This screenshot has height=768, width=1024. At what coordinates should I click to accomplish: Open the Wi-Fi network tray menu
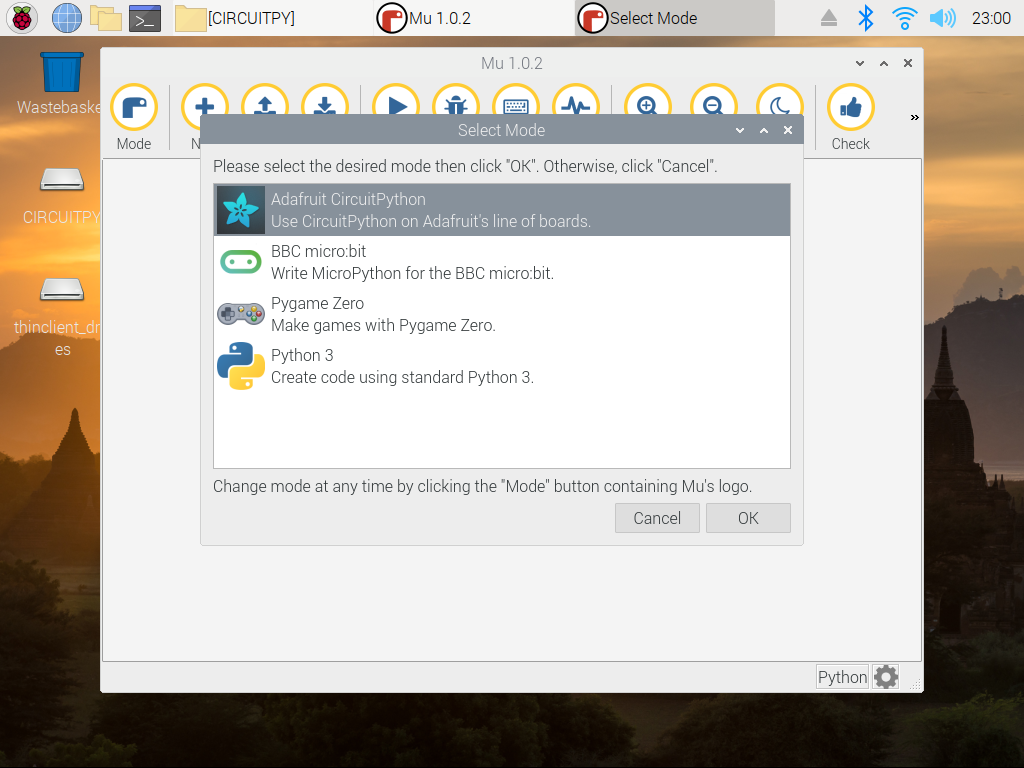904,18
